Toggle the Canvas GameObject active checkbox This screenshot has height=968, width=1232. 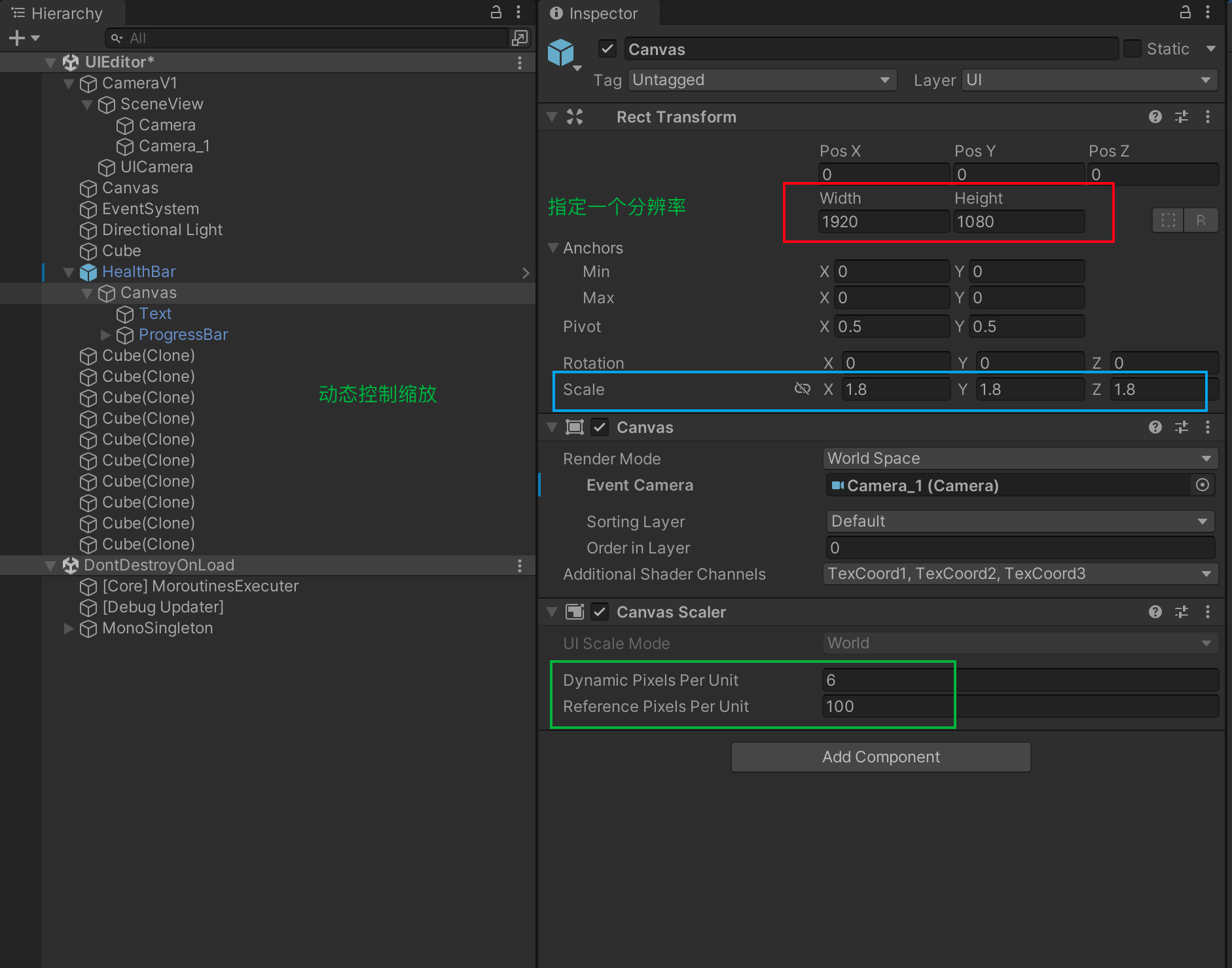pyautogui.click(x=607, y=49)
